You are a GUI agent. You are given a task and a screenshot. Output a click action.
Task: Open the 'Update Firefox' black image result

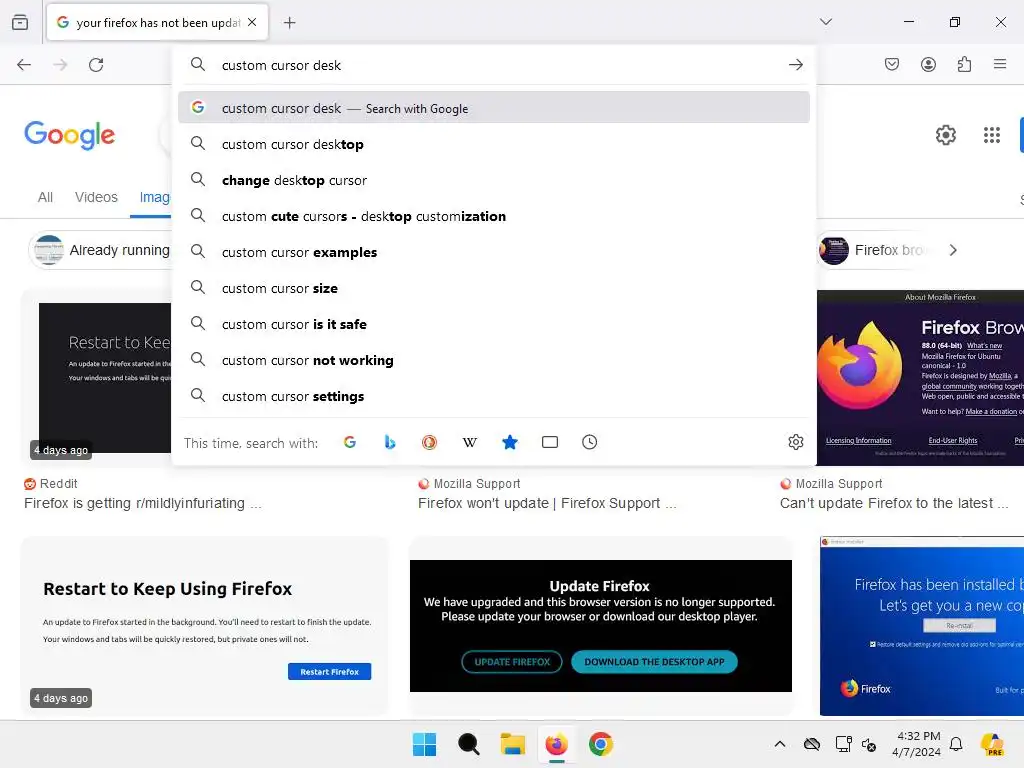coord(601,626)
